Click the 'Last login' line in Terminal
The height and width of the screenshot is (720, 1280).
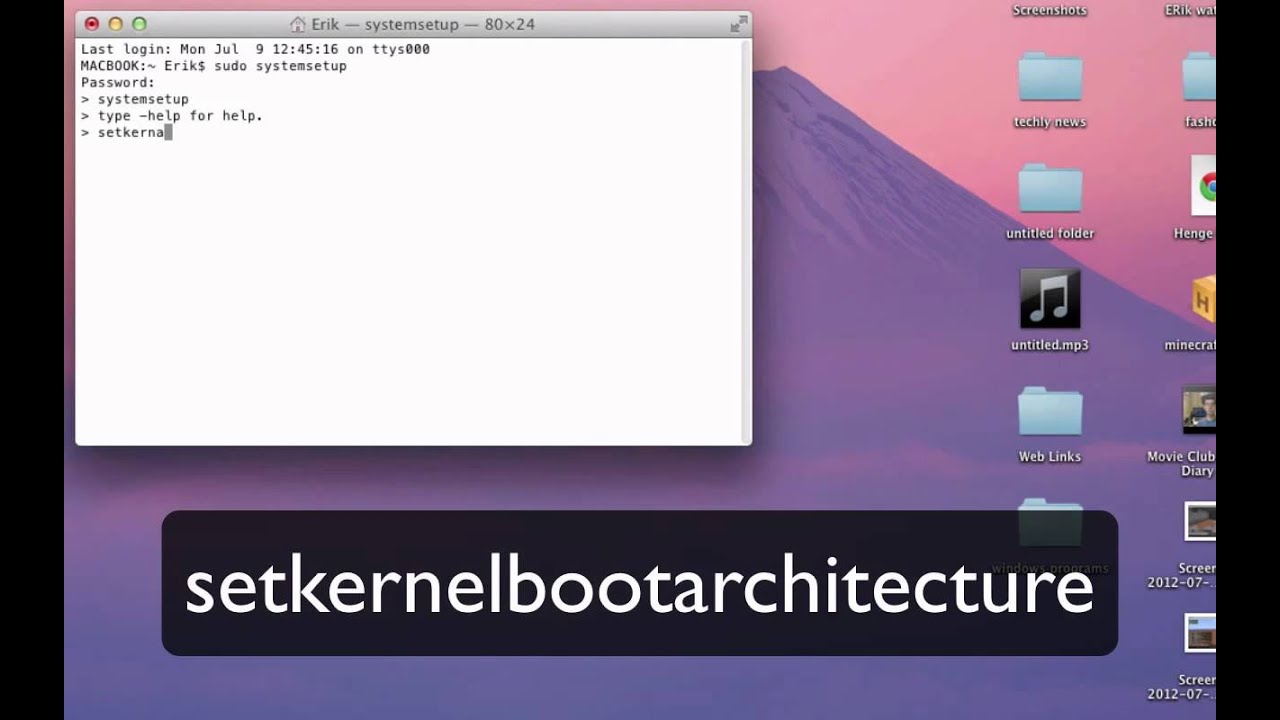point(255,49)
